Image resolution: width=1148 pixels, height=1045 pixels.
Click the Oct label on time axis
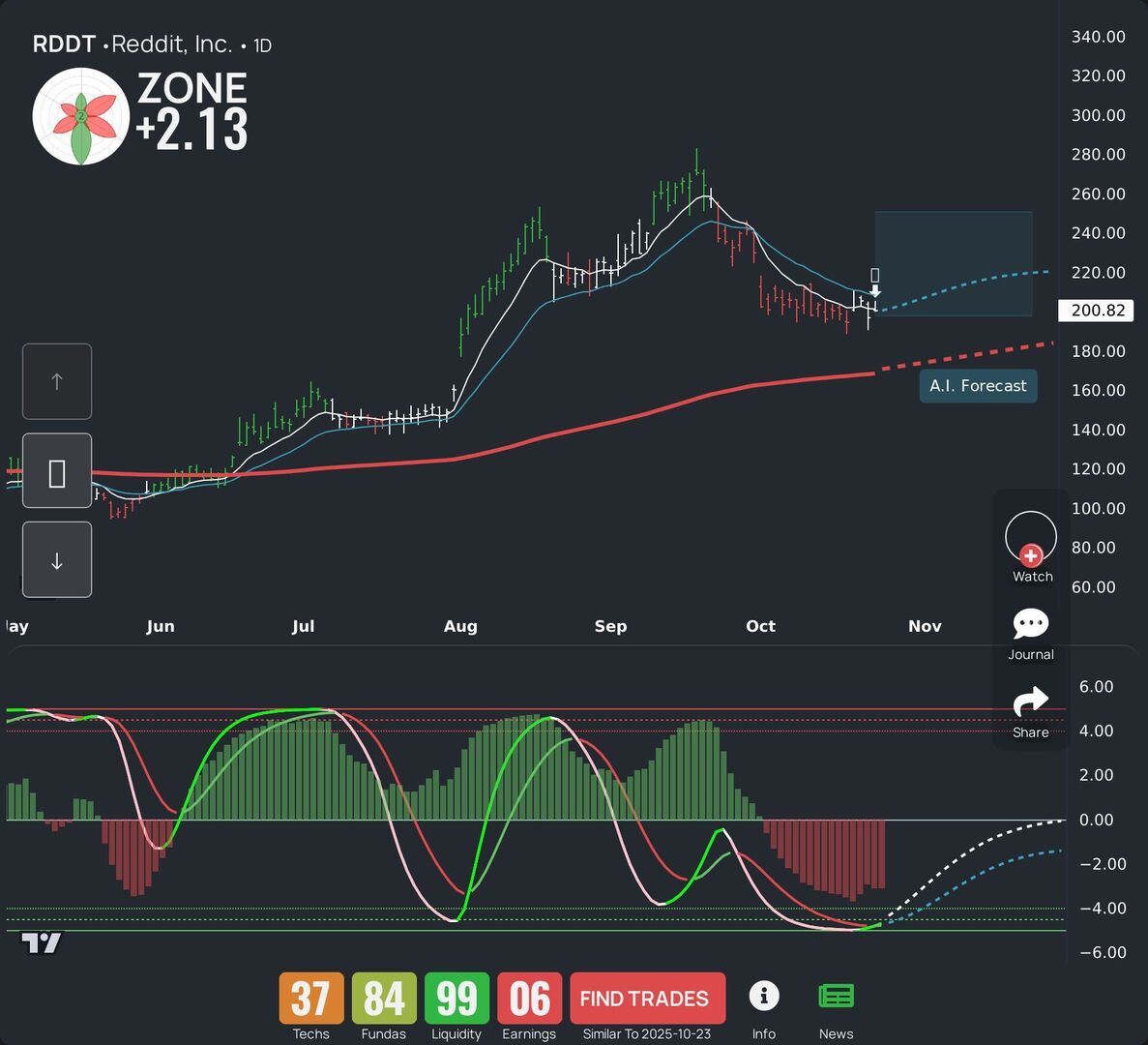coord(760,626)
